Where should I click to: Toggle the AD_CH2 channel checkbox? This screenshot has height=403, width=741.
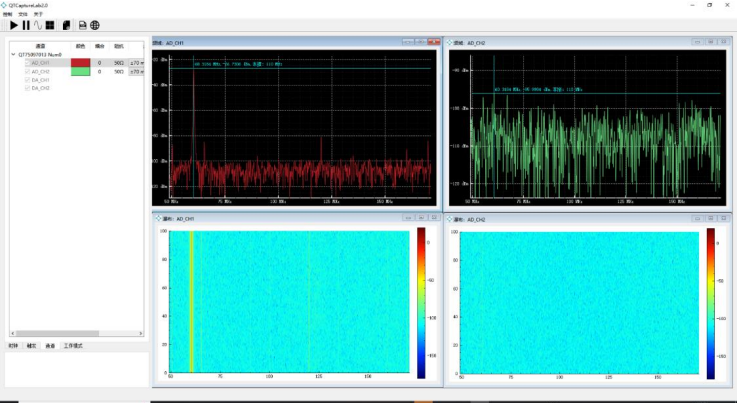pyautogui.click(x=27, y=72)
